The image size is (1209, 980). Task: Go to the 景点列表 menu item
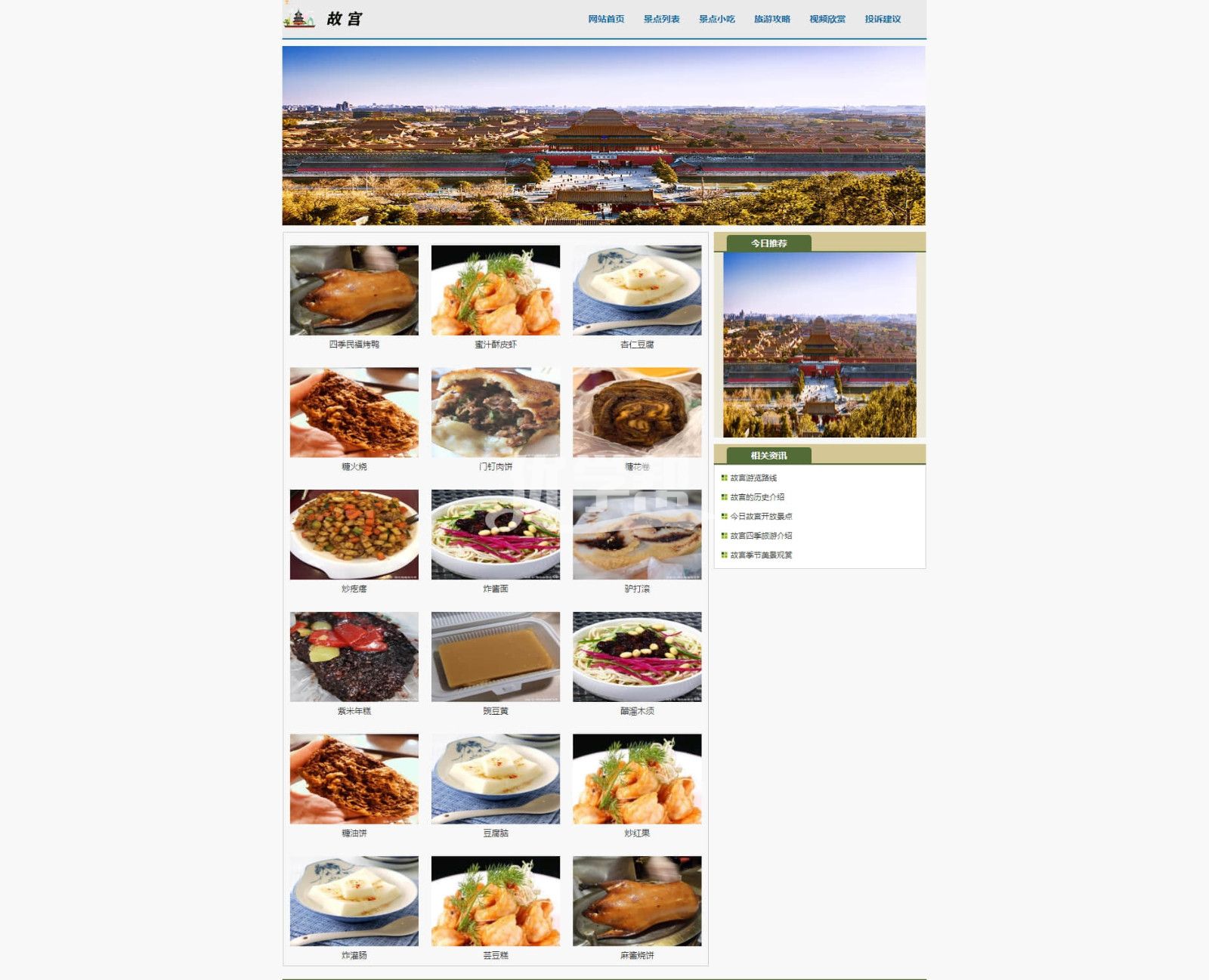[661, 19]
